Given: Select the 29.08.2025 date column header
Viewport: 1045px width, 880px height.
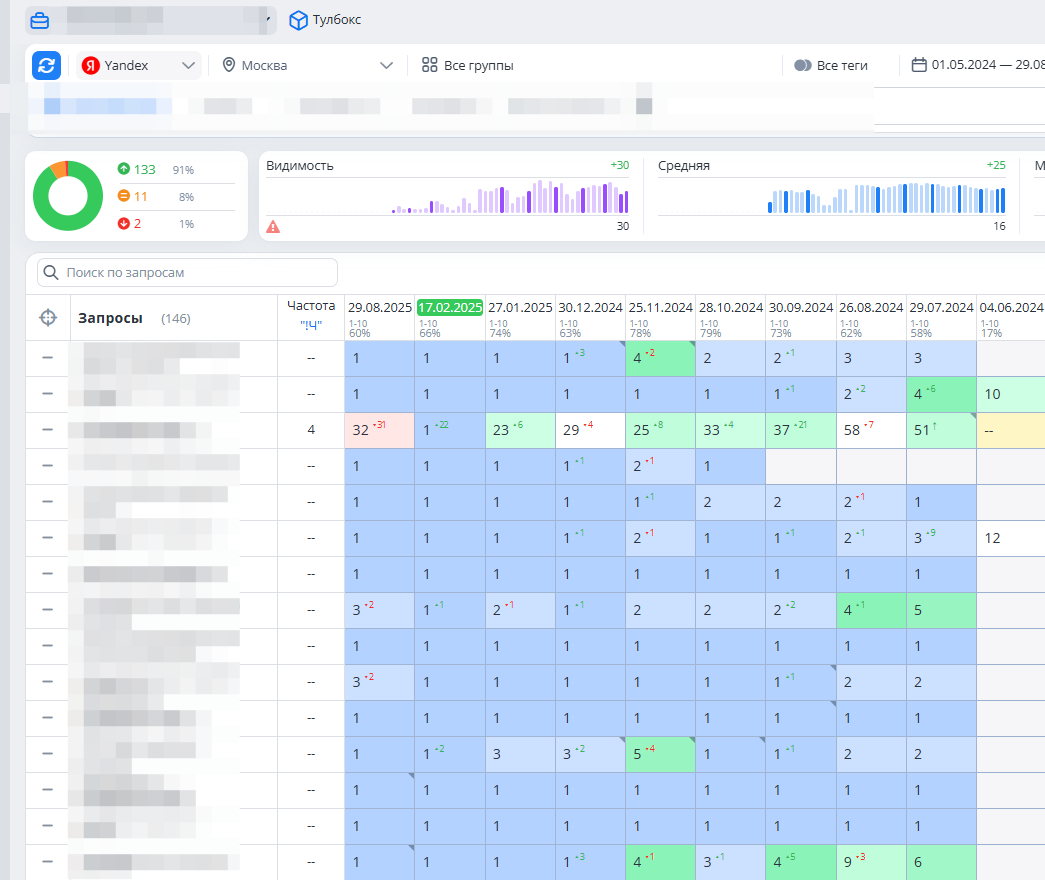Looking at the screenshot, I should [x=379, y=308].
